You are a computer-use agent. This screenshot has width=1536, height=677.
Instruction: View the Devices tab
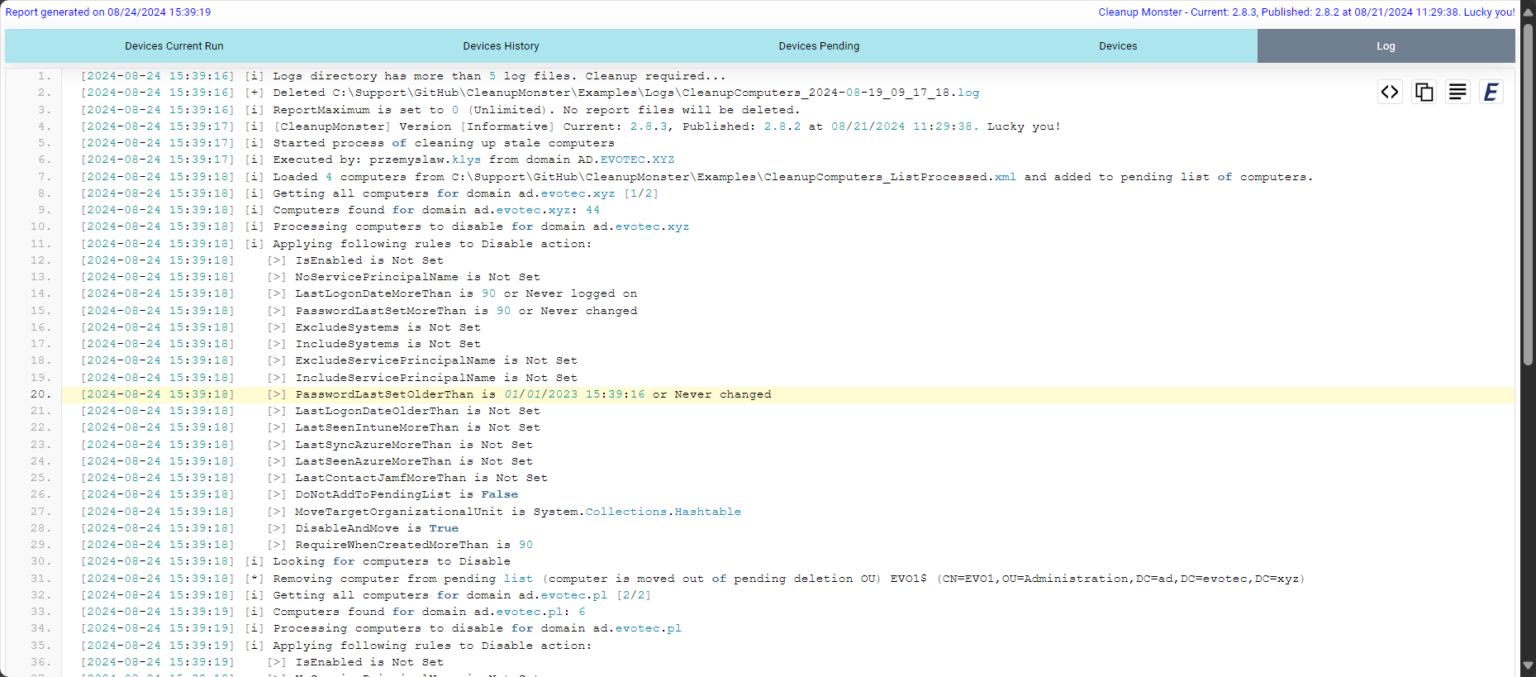[1117, 45]
